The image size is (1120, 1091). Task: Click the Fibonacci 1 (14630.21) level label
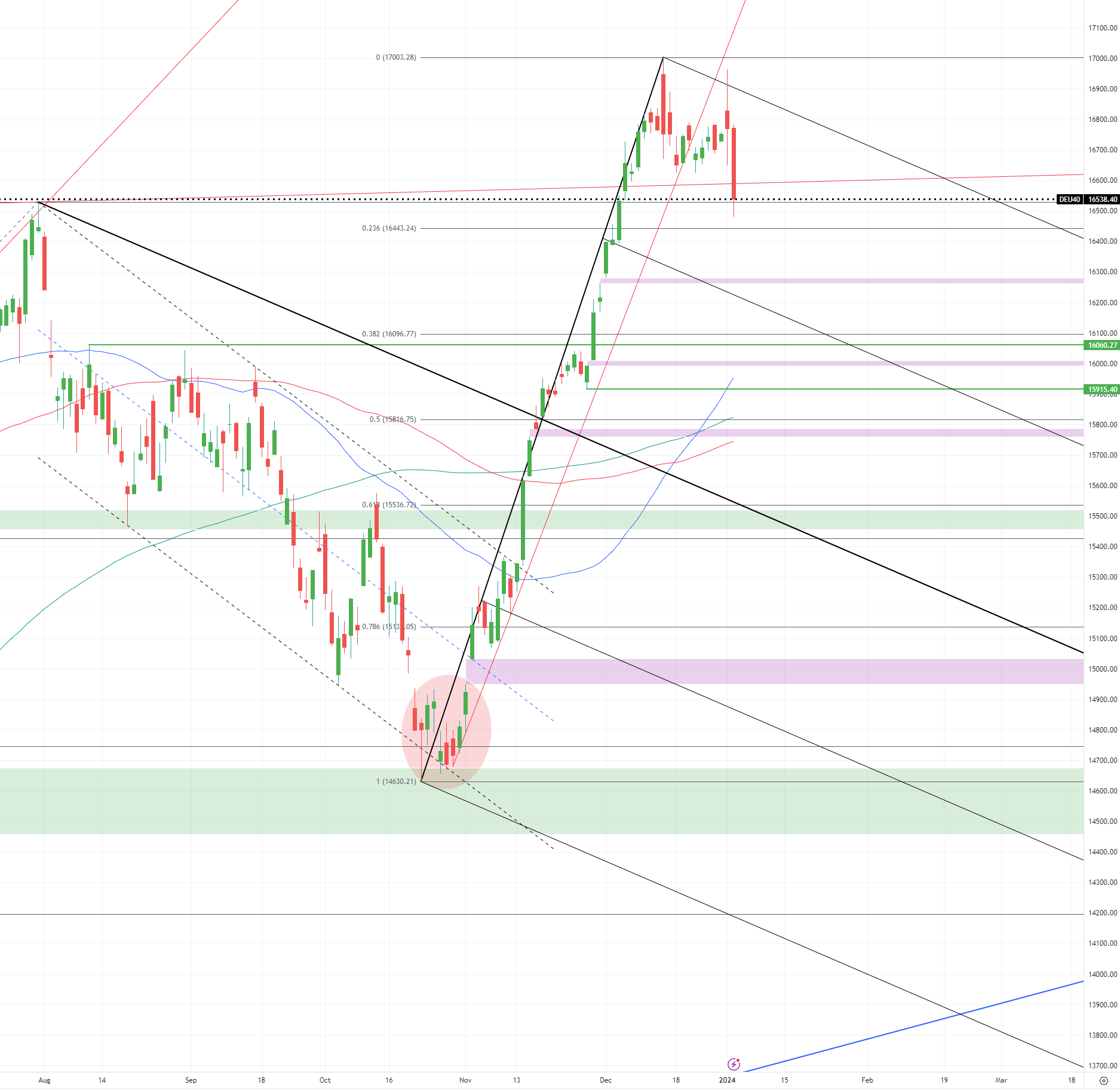point(396,782)
